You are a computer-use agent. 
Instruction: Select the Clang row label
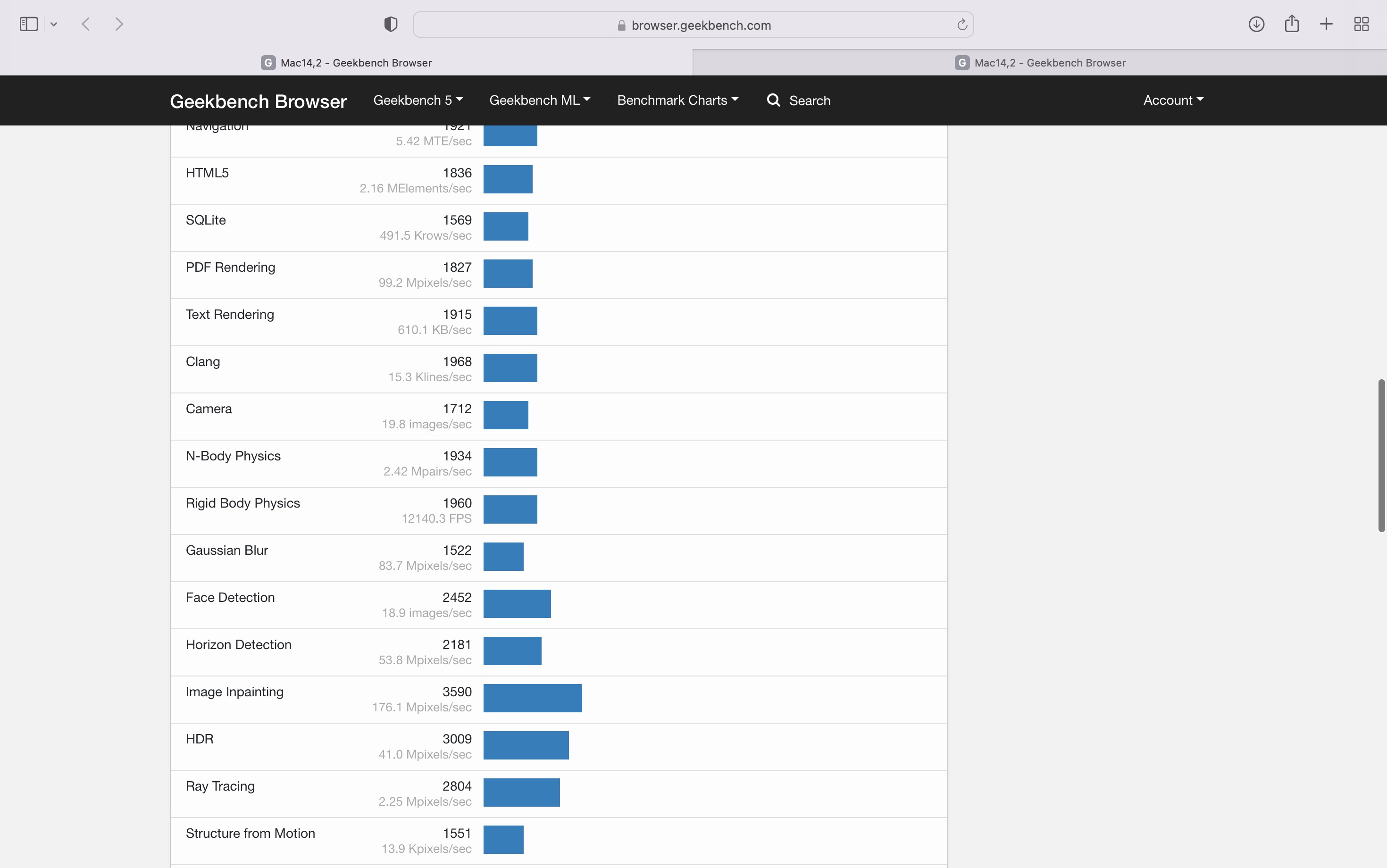point(203,362)
